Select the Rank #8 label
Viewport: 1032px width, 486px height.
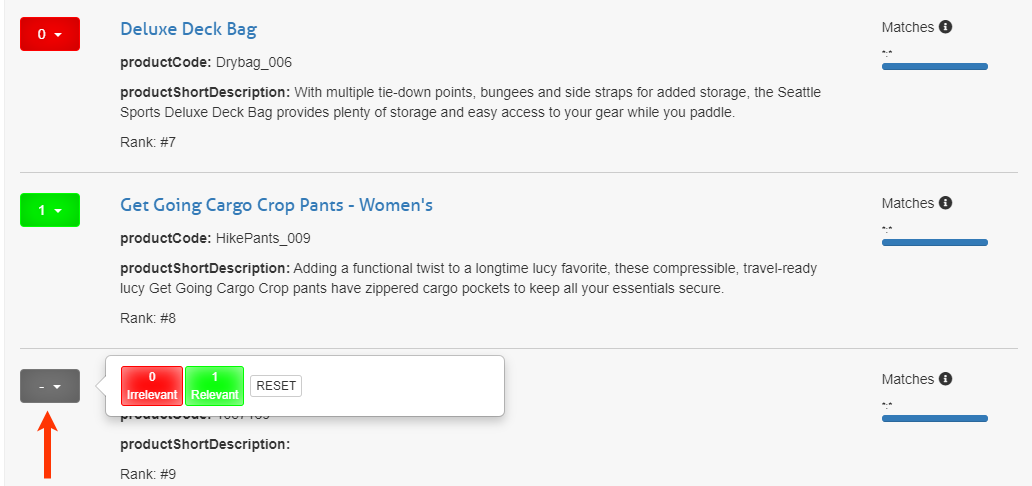(148, 318)
